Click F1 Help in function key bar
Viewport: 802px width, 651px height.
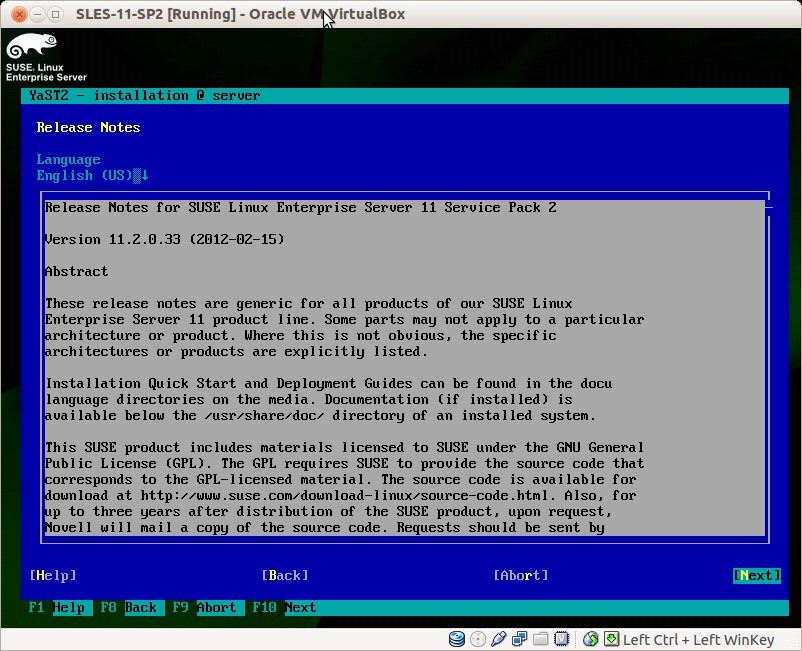(x=60, y=608)
